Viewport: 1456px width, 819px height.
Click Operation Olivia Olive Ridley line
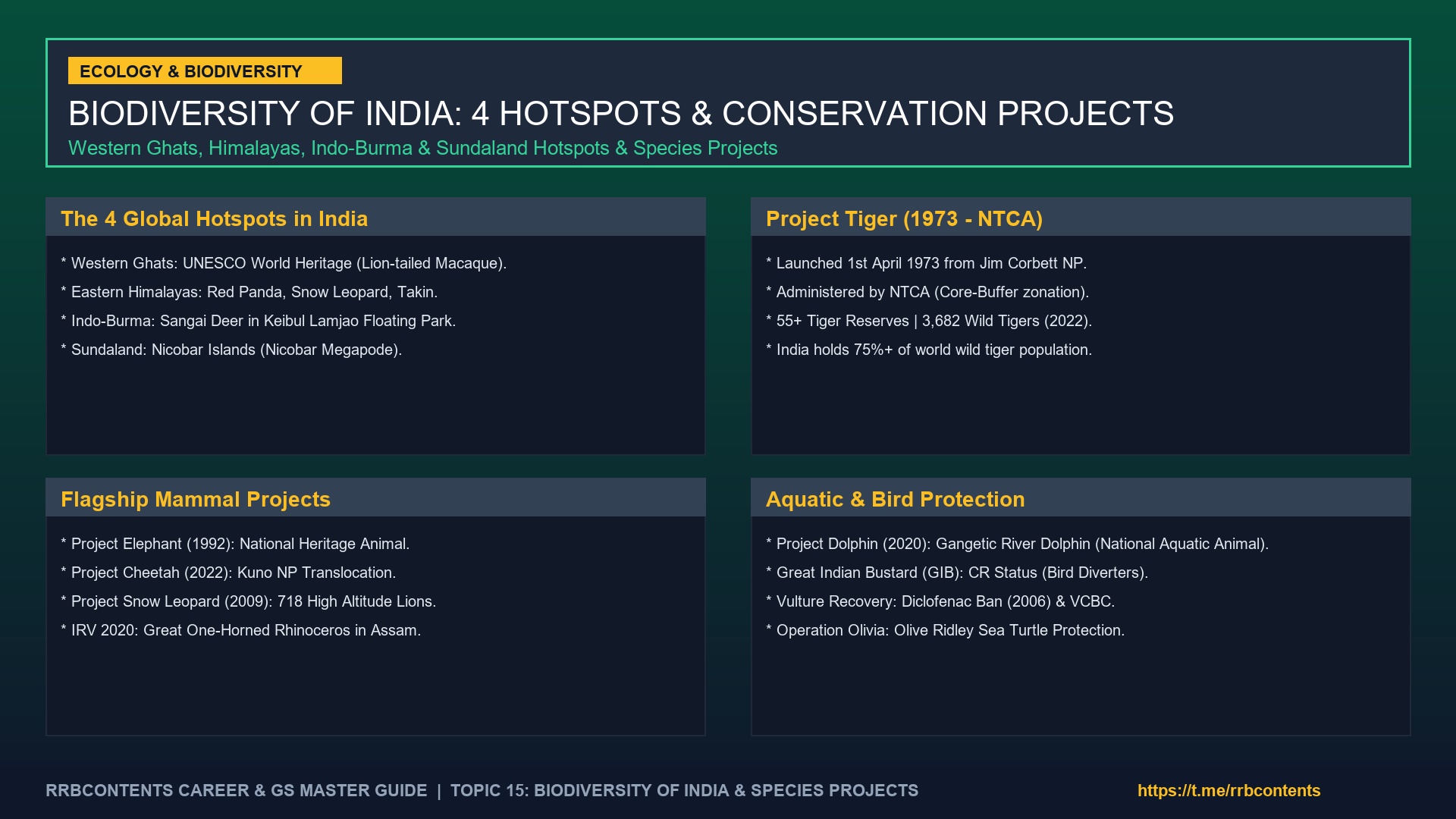coord(946,630)
